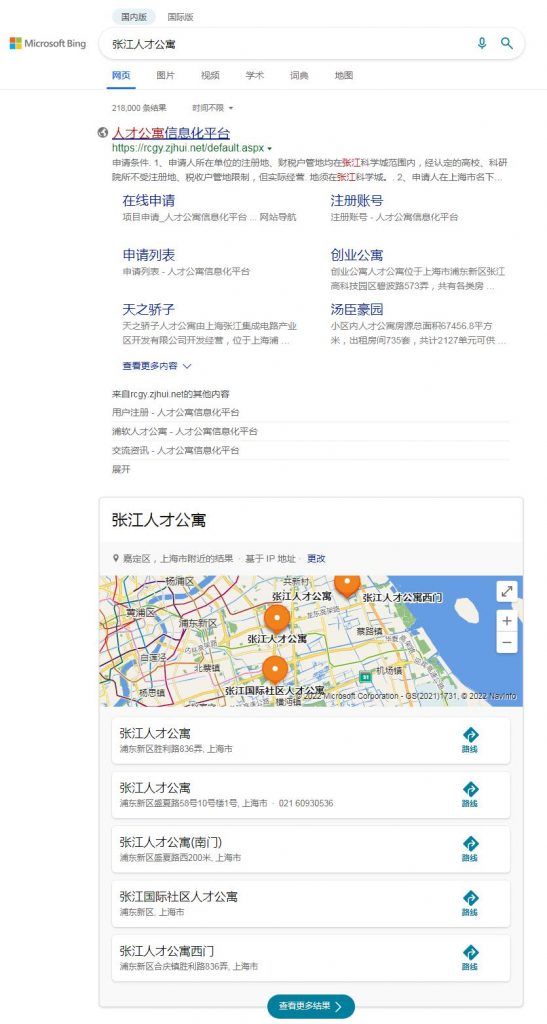Open dropdown arrow beside rcgy.zjhui.net URL

(270, 149)
